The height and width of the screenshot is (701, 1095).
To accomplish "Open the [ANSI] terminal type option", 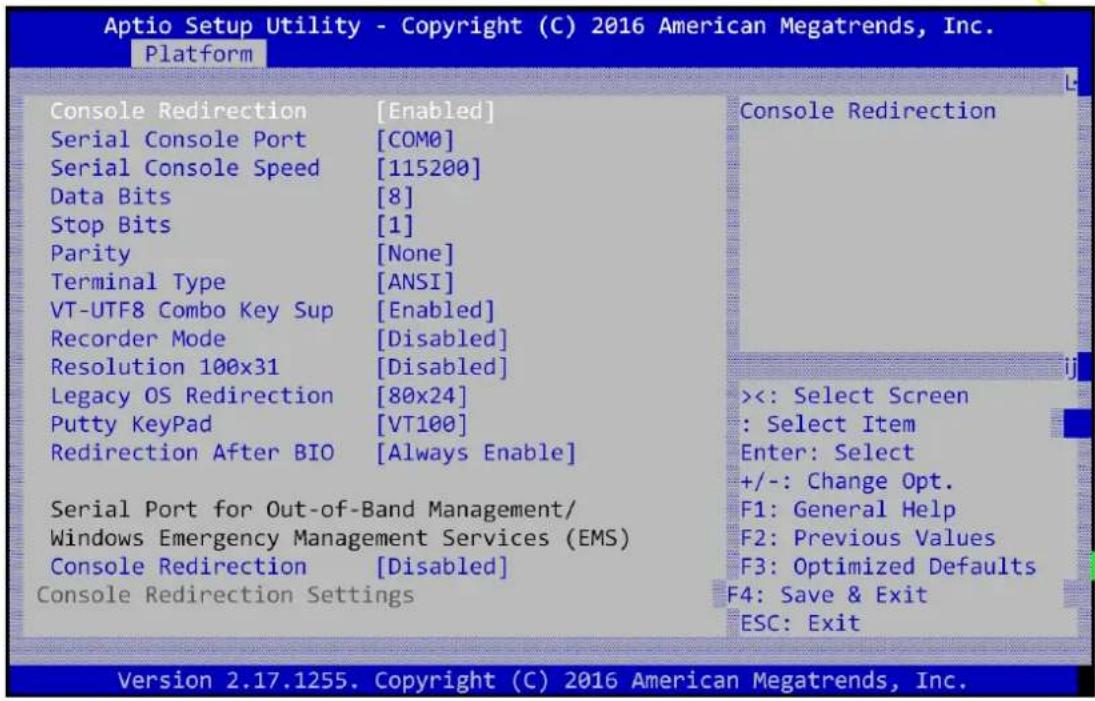I will coord(415,282).
